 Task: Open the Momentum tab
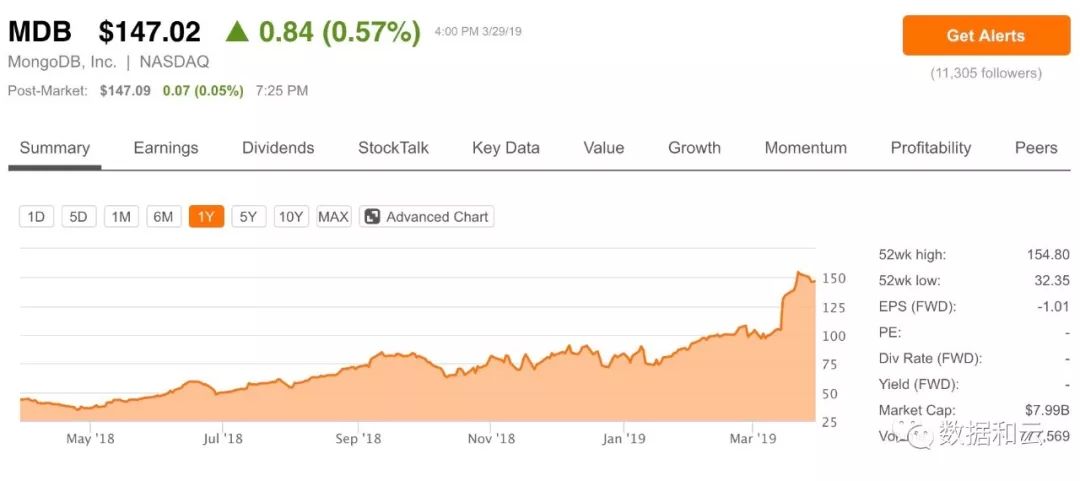[x=806, y=148]
